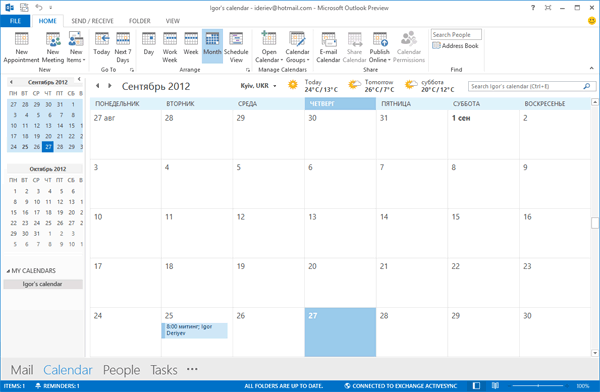The image size is (600, 392).
Task: Click the ЧЕТВЕРГ column header
Action: (x=340, y=104)
